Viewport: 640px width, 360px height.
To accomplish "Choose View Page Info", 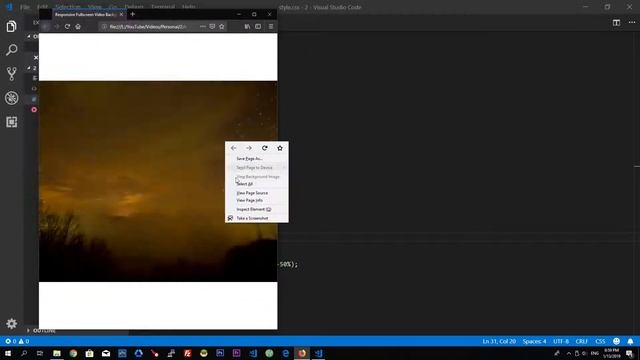I will click(256, 200).
